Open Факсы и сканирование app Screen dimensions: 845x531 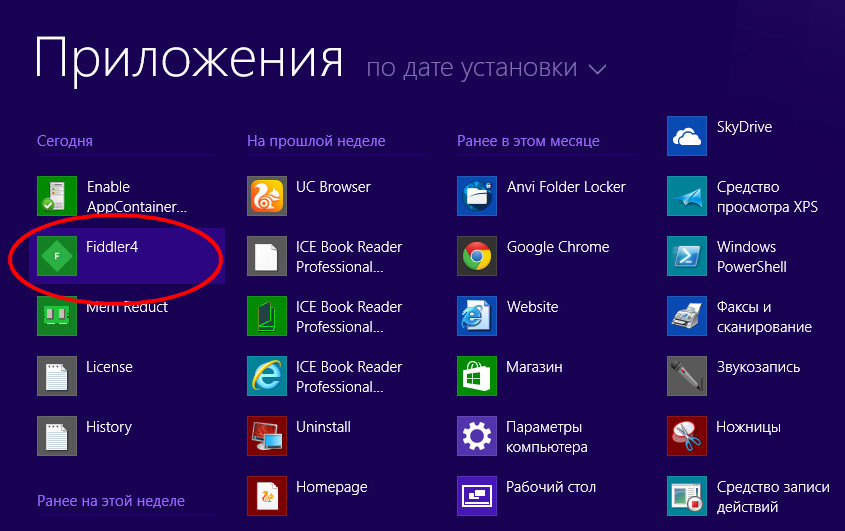687,316
